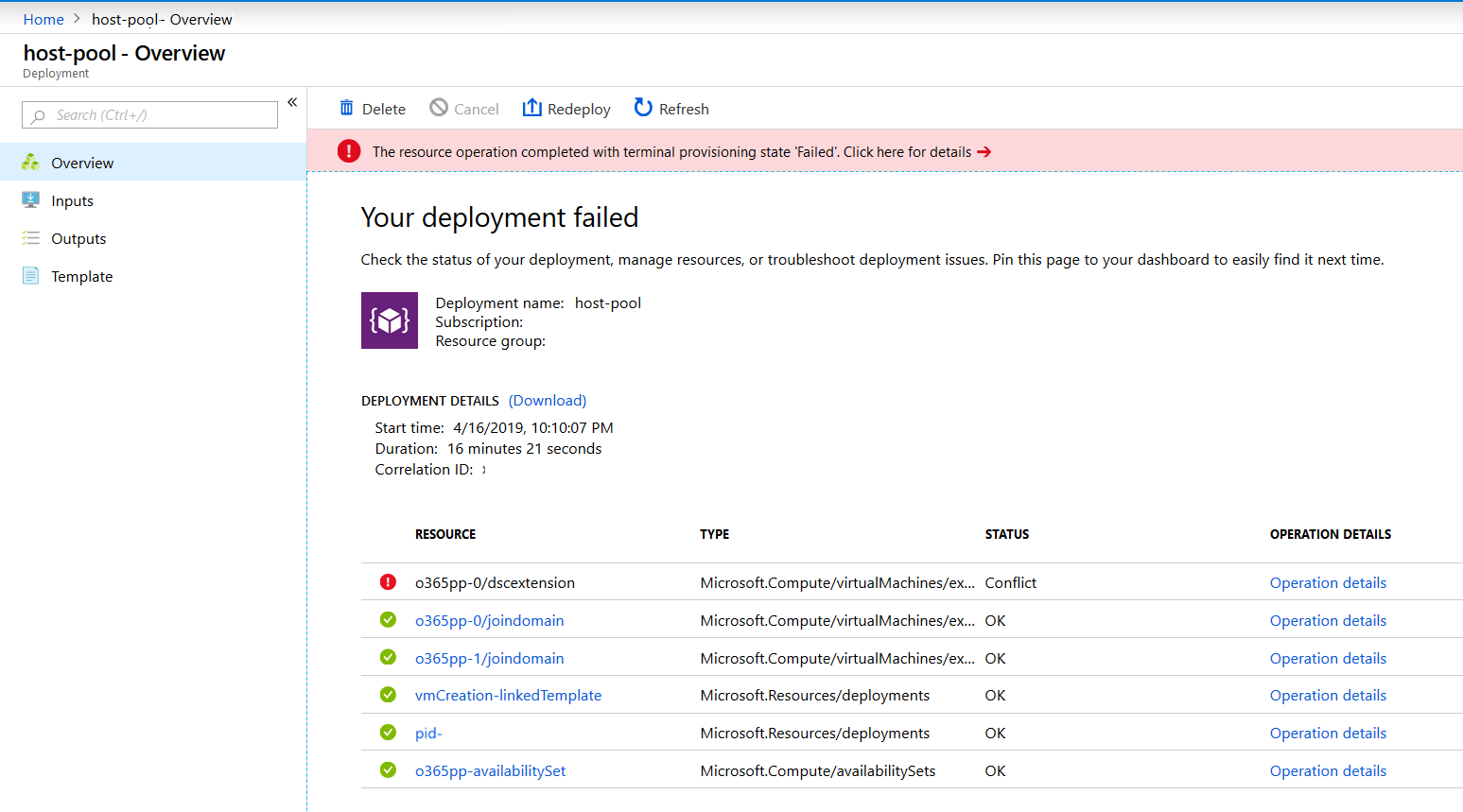Click green check for o365pp-0/joindomain
The height and width of the screenshot is (812, 1463).
[388, 620]
